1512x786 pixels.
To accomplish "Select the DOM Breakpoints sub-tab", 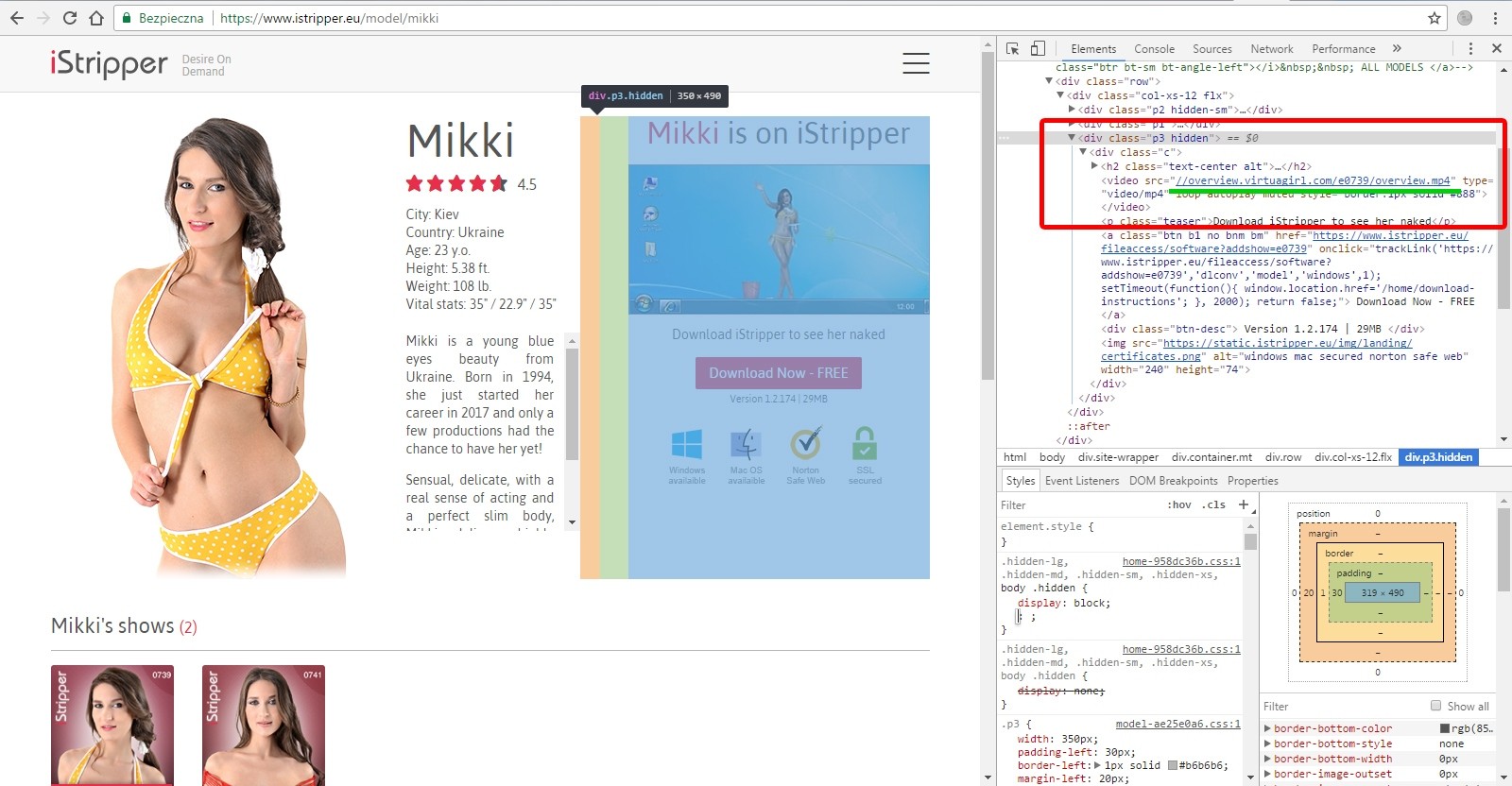I will [x=1174, y=481].
